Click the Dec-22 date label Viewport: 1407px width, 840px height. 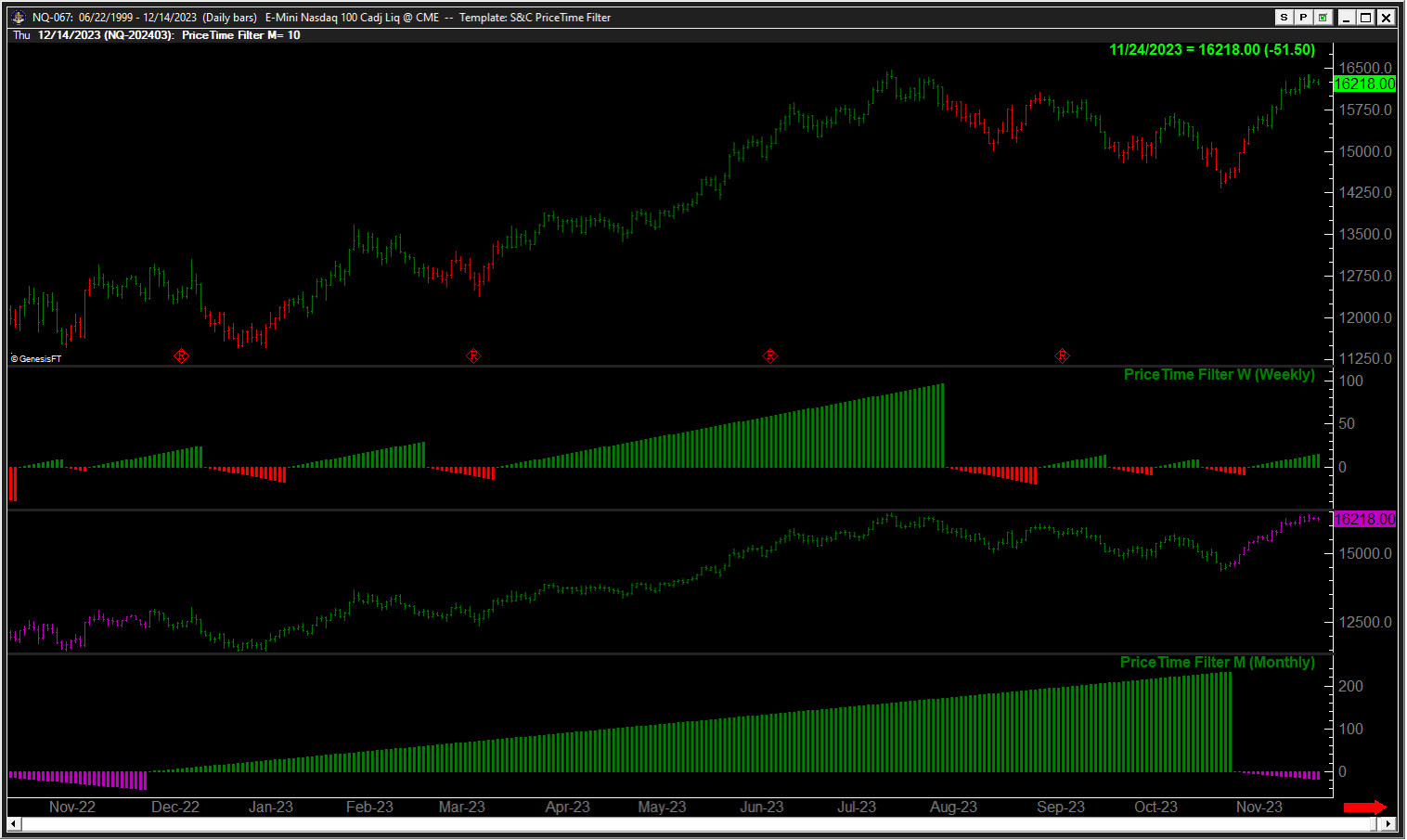(175, 807)
